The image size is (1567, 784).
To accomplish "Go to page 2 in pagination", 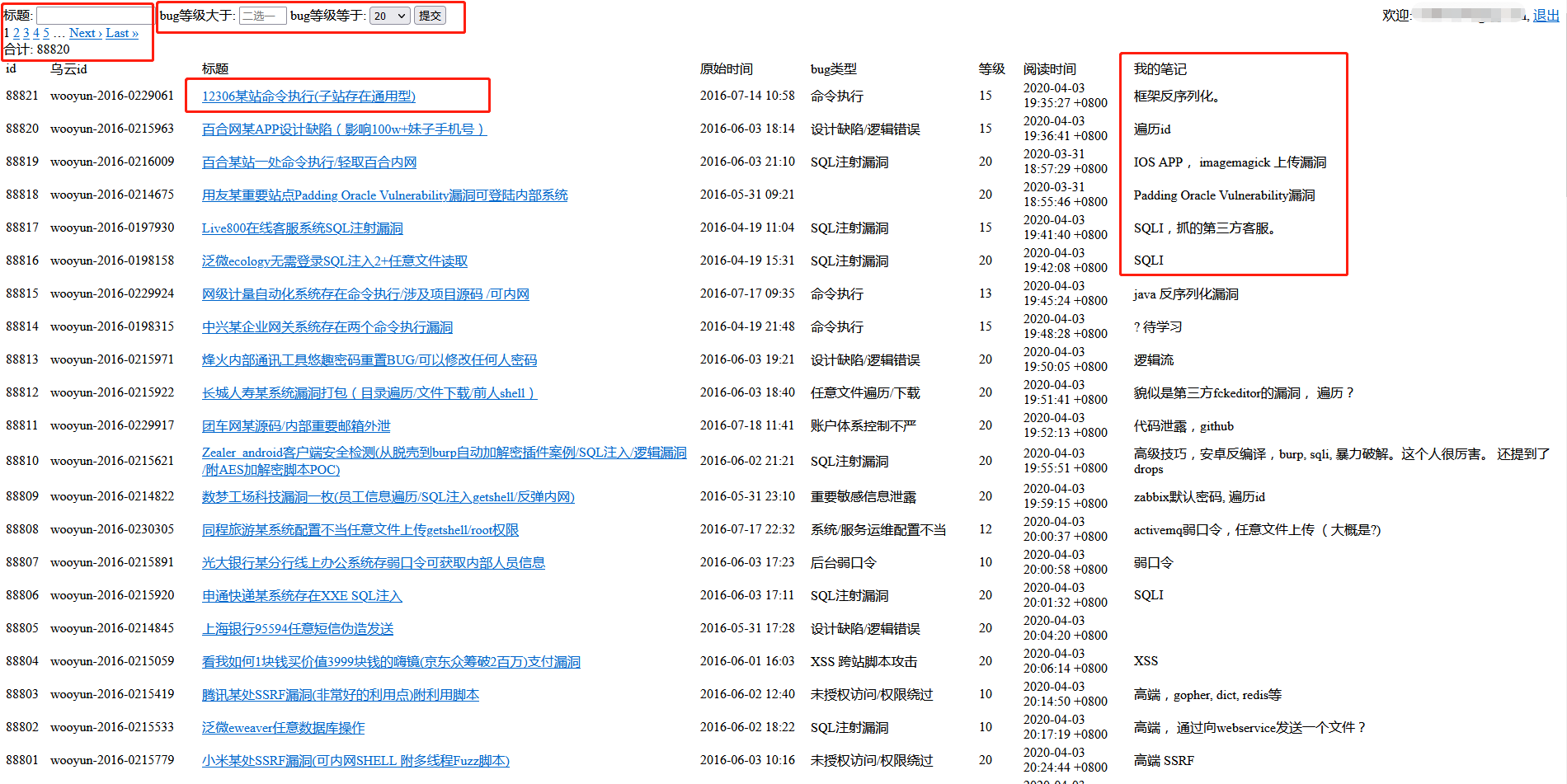I will click(x=16, y=33).
